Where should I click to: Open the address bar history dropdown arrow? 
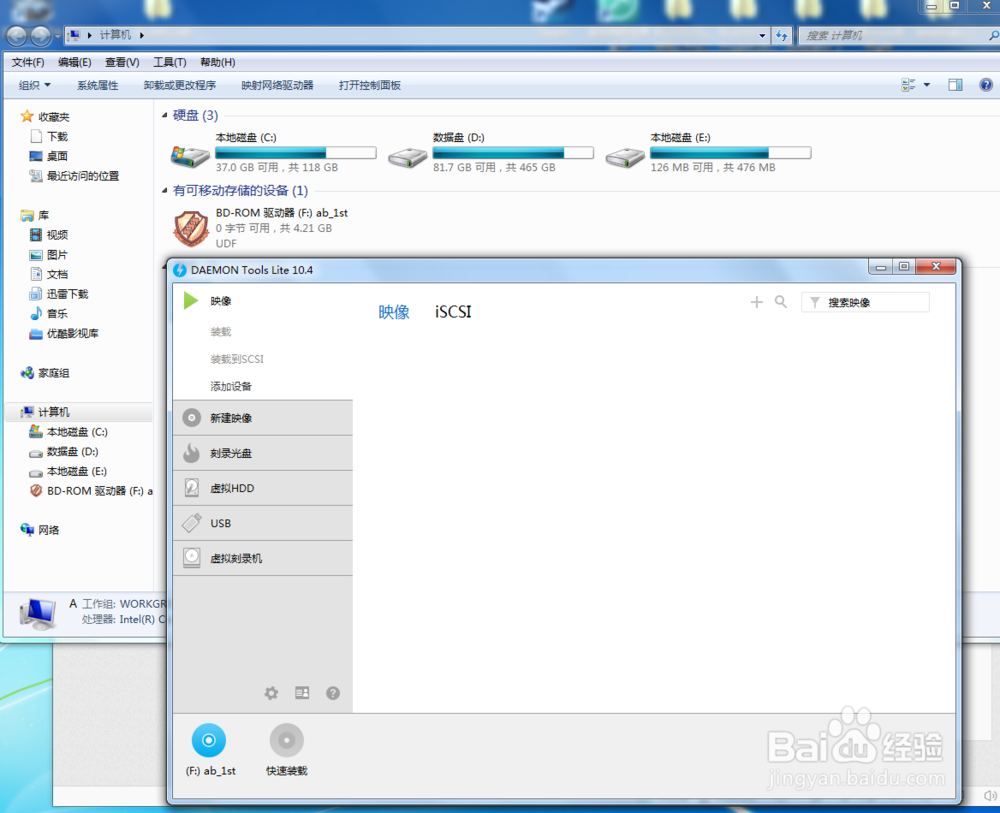coord(762,36)
